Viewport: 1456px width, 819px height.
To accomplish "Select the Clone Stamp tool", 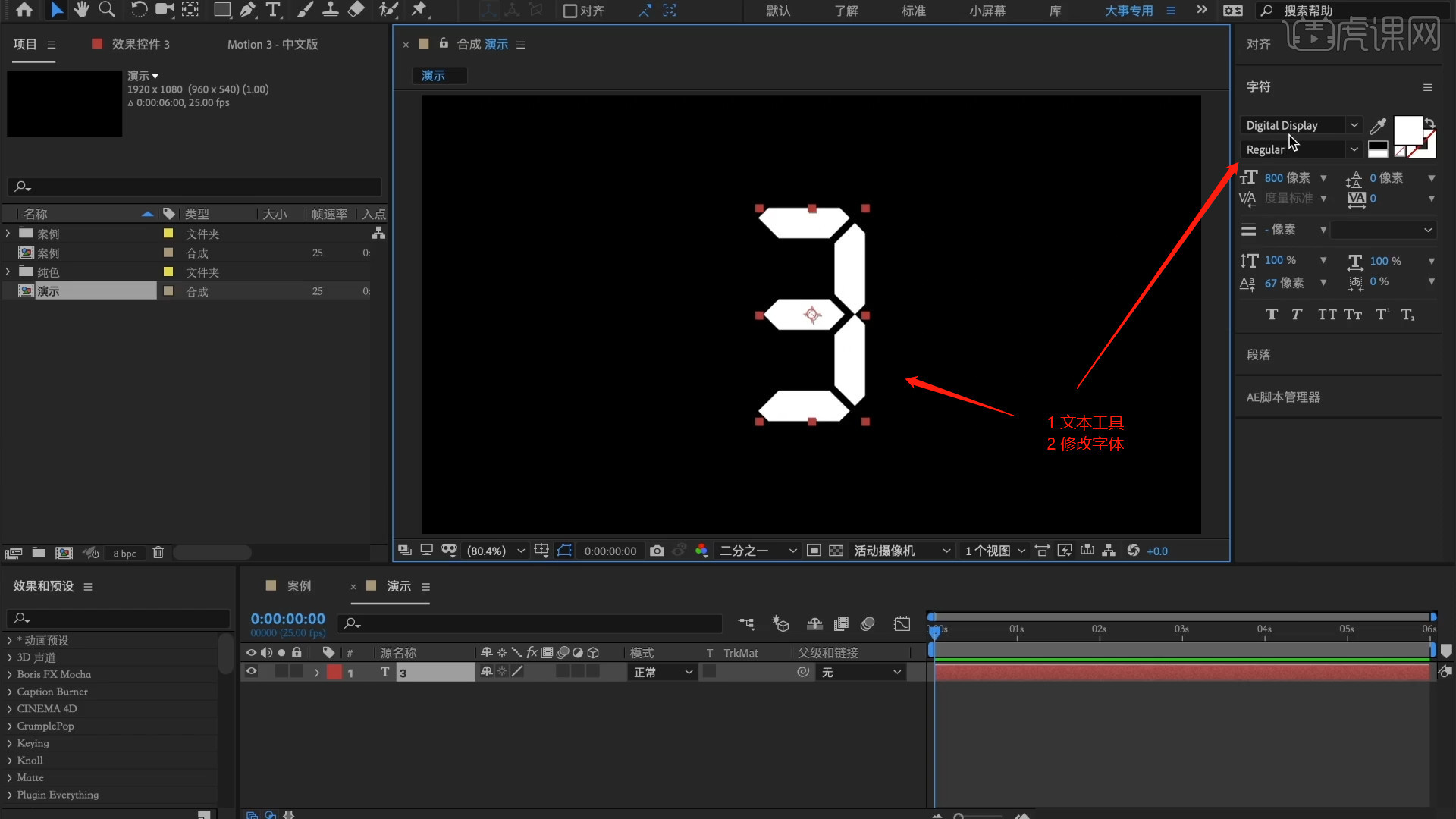I will (x=331, y=10).
